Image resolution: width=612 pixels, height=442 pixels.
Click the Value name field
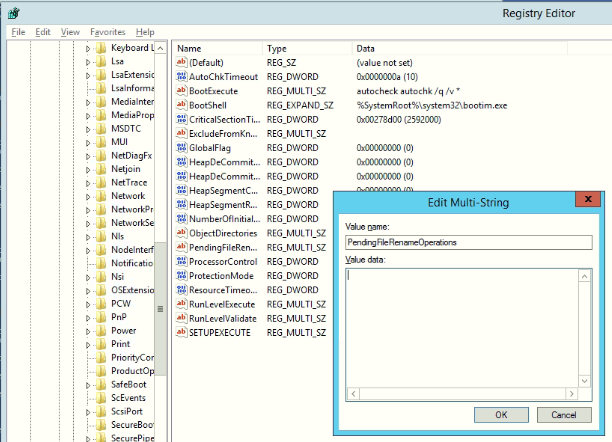(x=469, y=242)
